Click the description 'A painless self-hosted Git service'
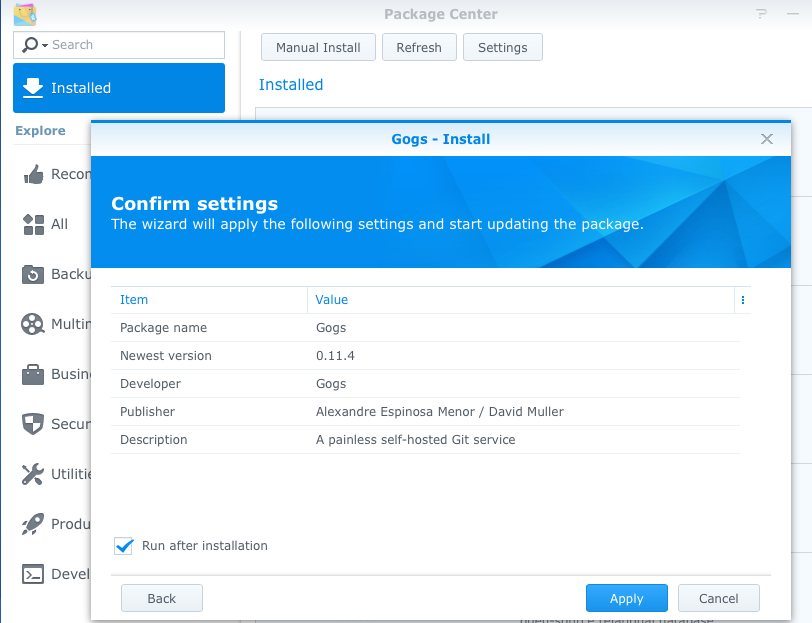812x623 pixels. click(x=415, y=440)
